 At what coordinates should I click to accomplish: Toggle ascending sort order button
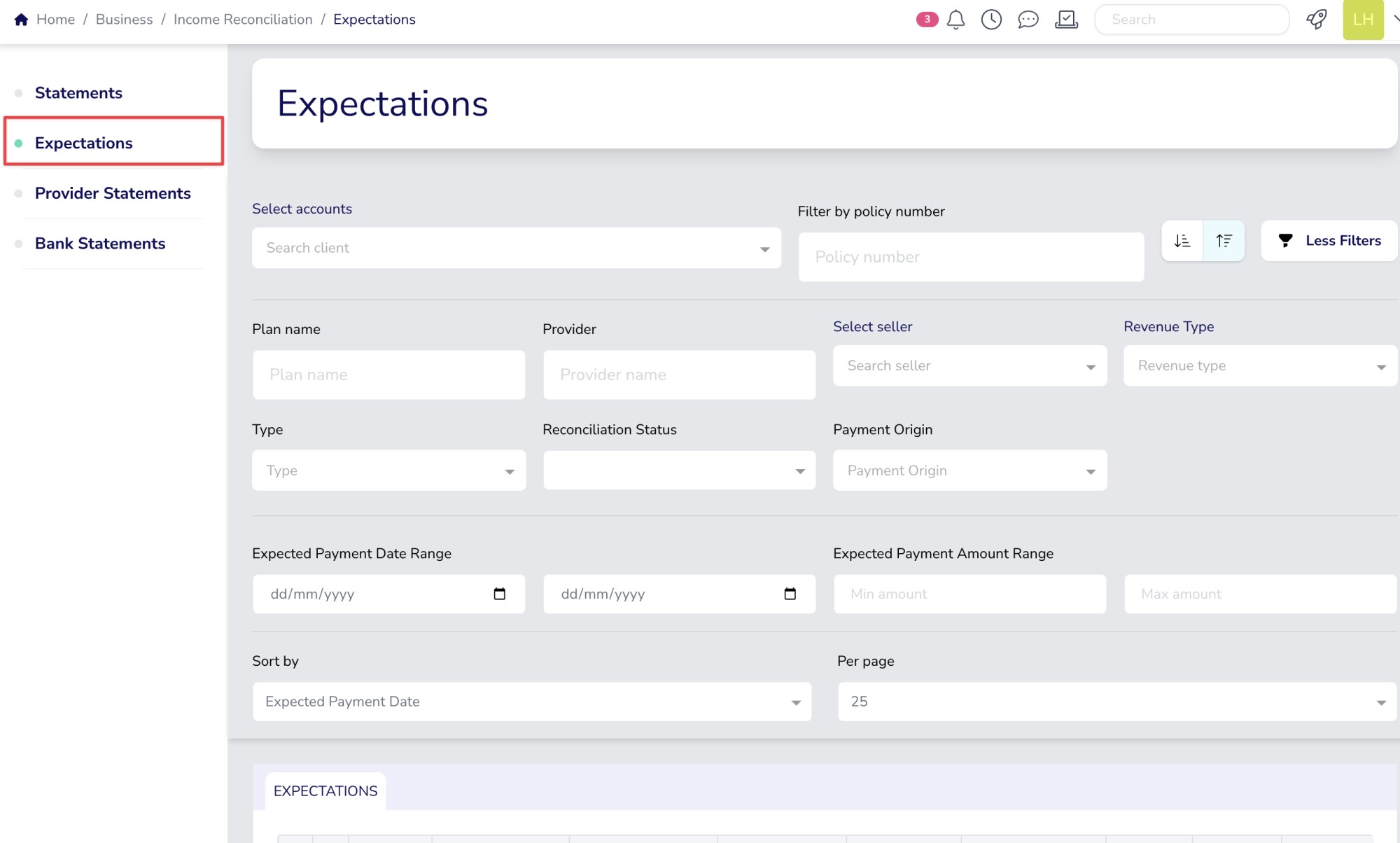(1224, 241)
